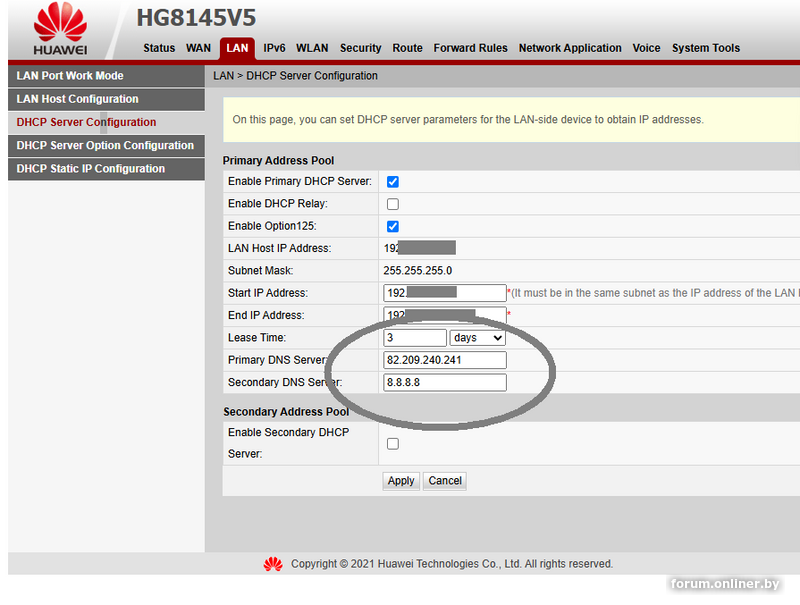Click the LAN Host IP Address label
The height and width of the screenshot is (605, 800).
click(280, 248)
